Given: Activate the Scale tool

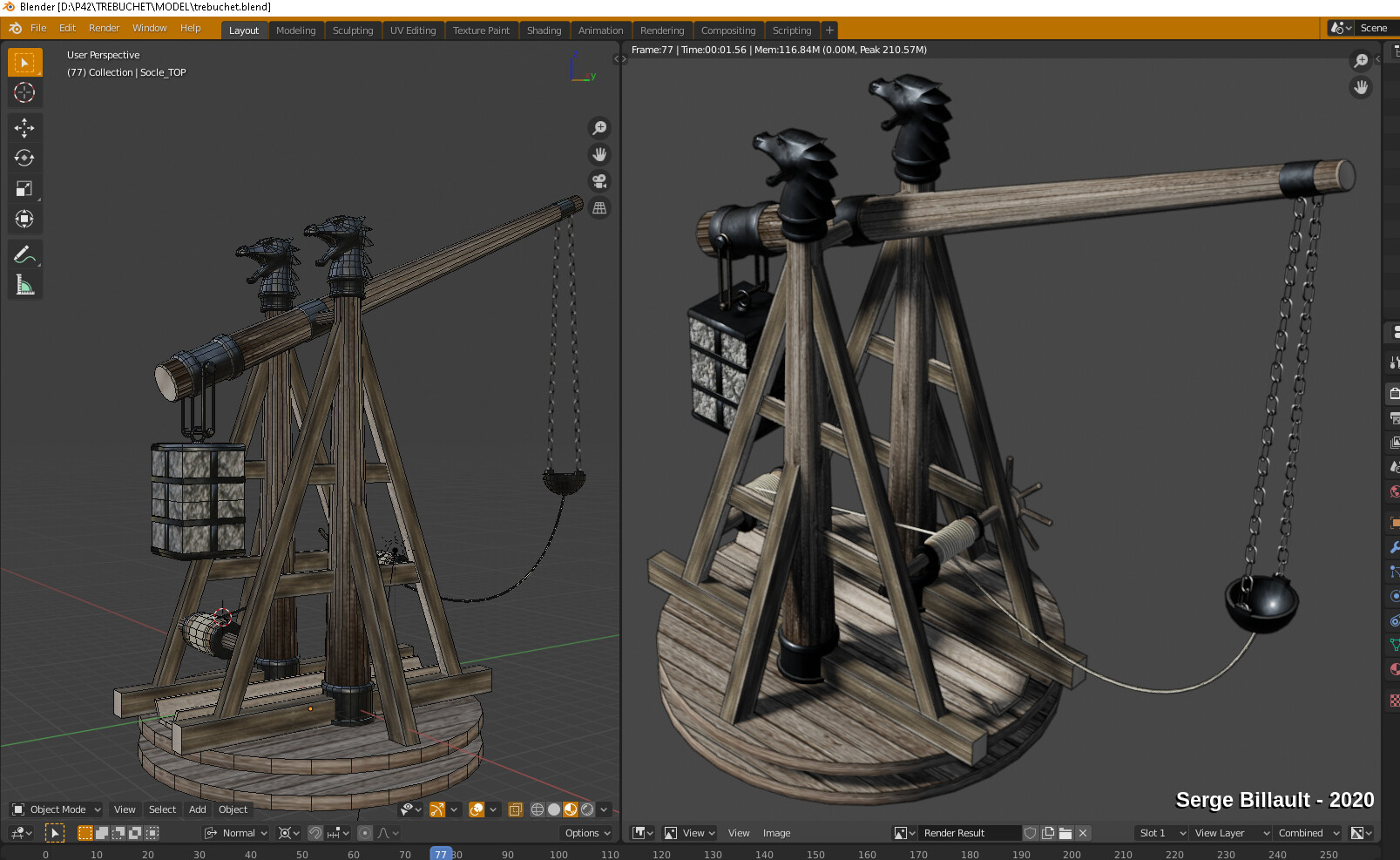Looking at the screenshot, I should coord(24,187).
